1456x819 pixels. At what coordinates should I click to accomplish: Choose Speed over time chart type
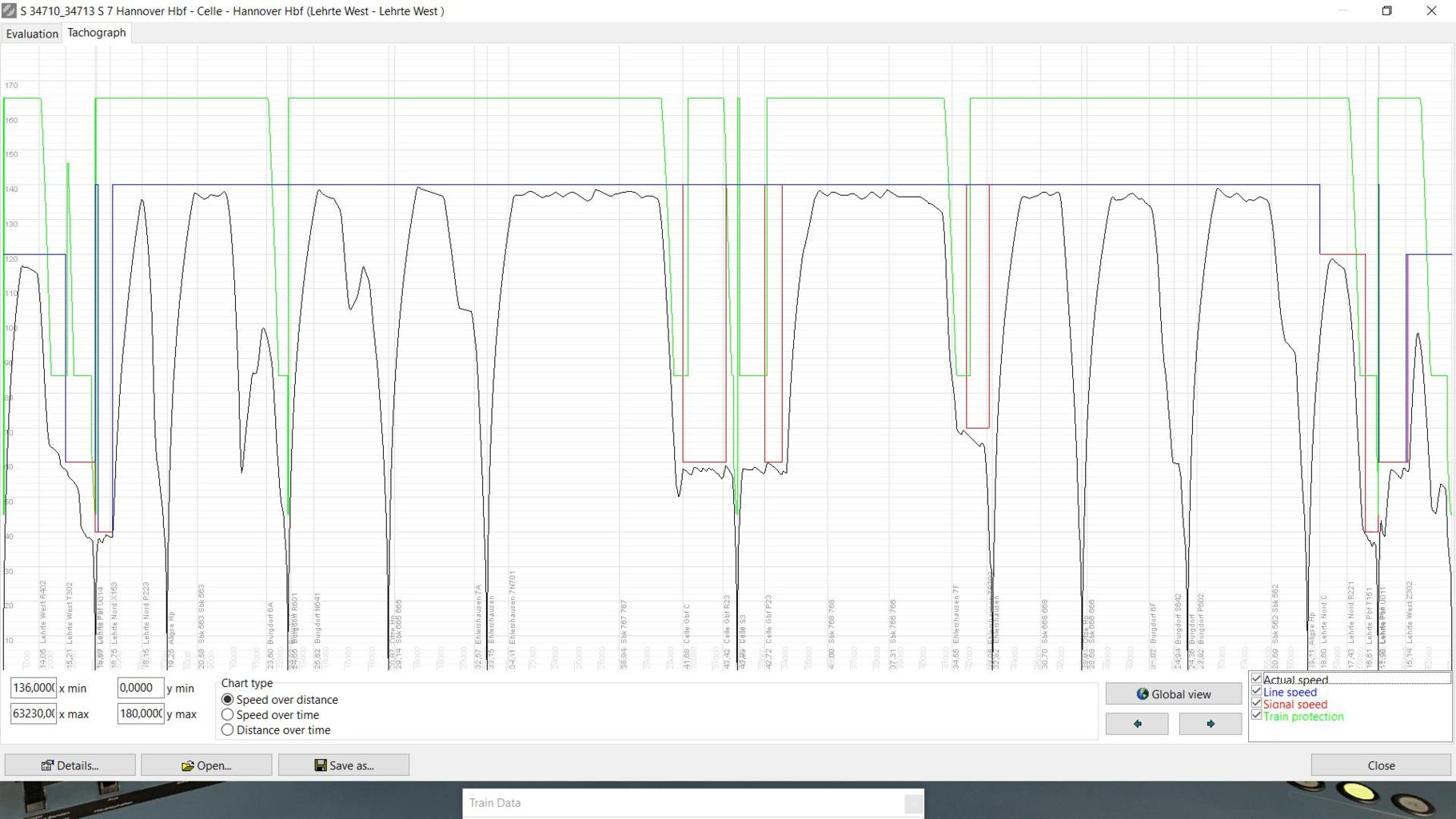[227, 715]
